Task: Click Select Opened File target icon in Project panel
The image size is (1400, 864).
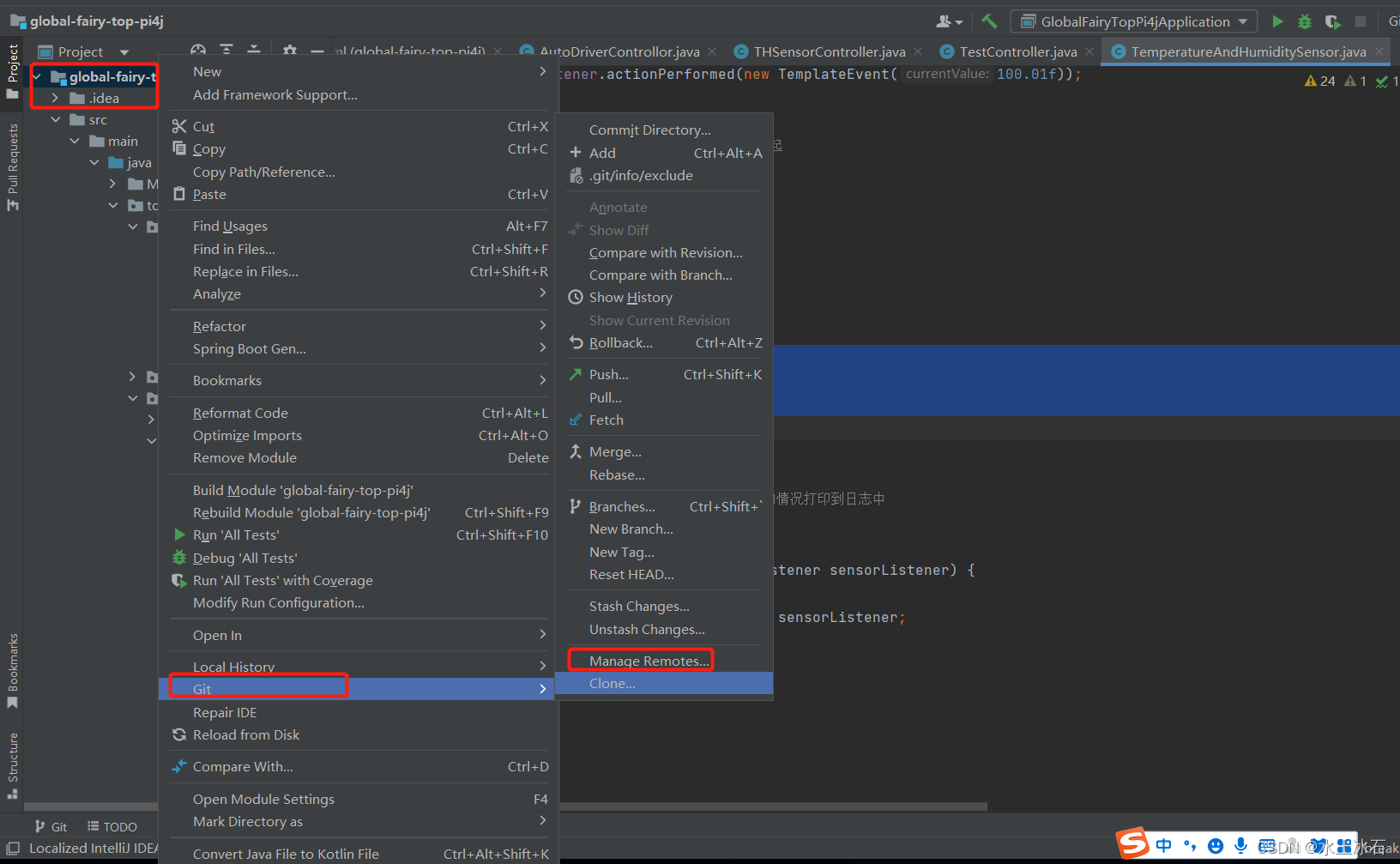Action: [x=198, y=51]
